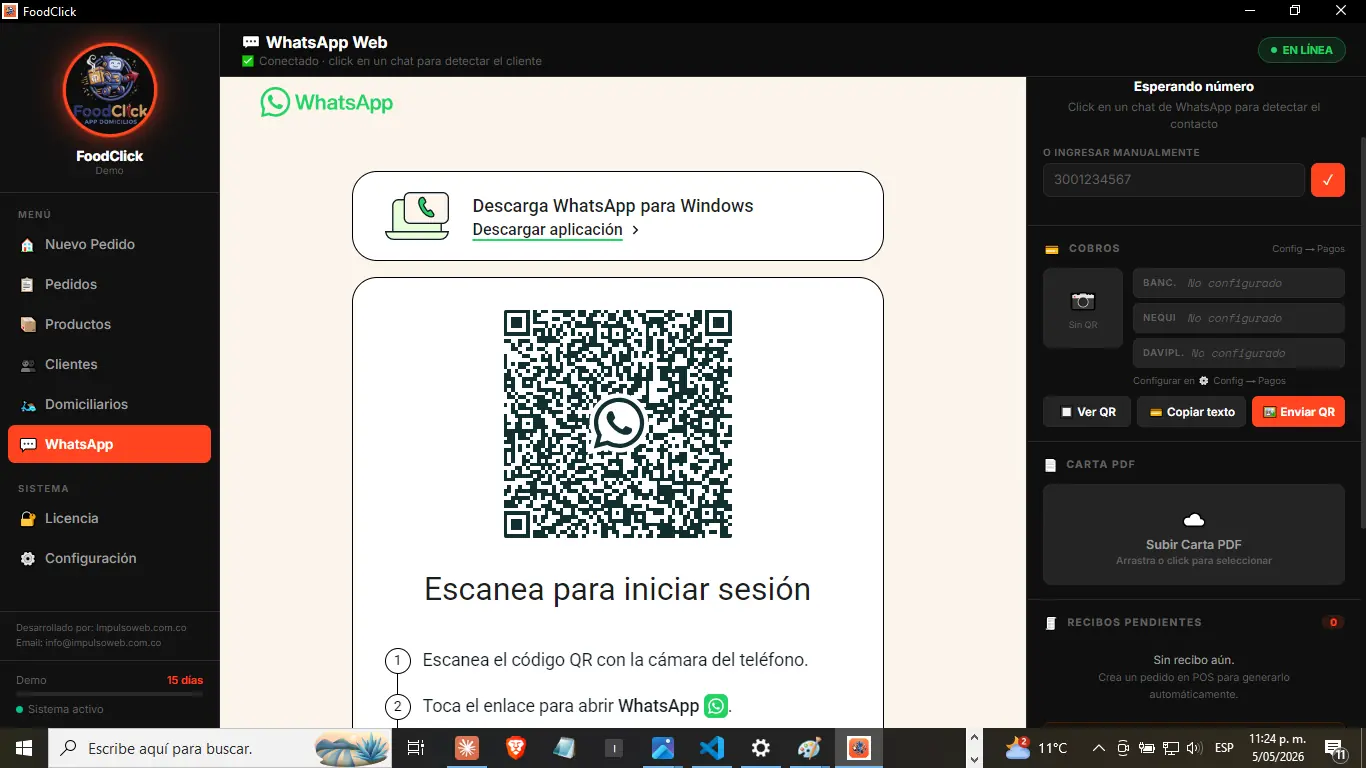1366x768 pixels.
Task: Click the chat bubble icon beside WhatsApp Web title
Action: click(251, 43)
